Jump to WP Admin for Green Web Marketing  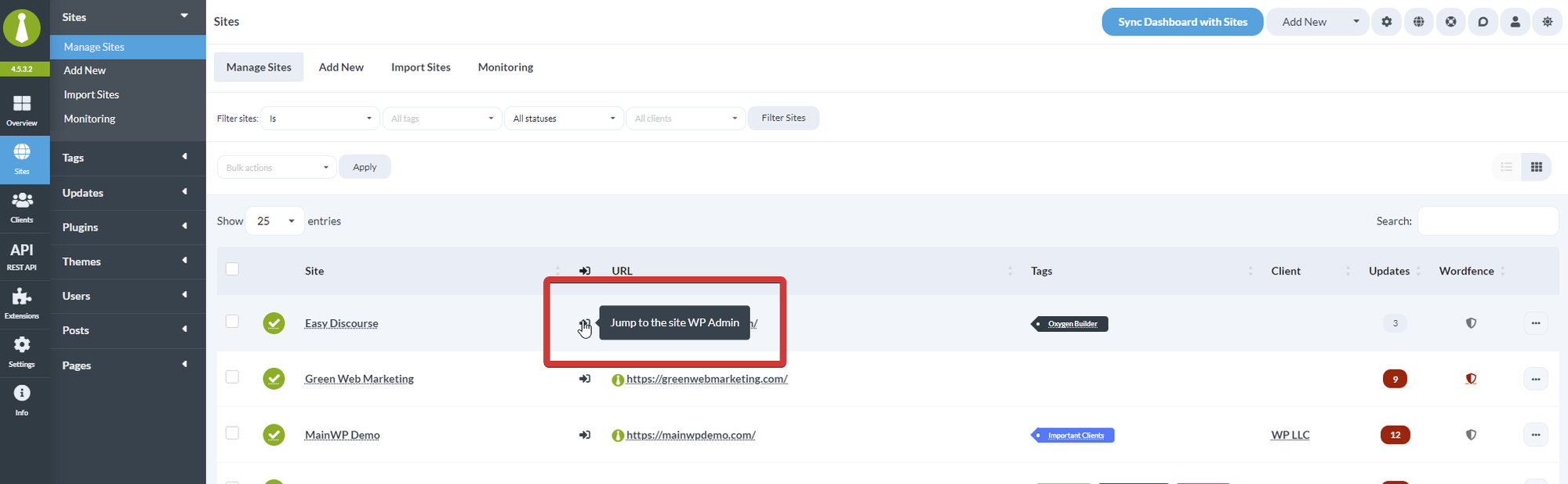point(585,379)
